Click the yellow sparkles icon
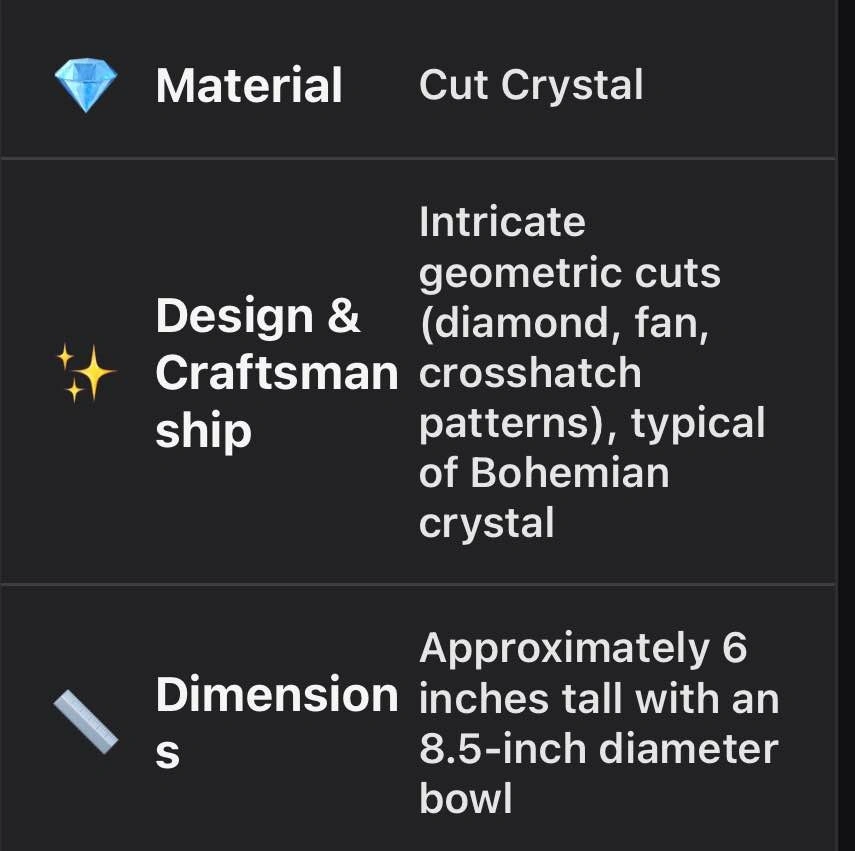Screen dimensions: 855x851 click(x=85, y=373)
